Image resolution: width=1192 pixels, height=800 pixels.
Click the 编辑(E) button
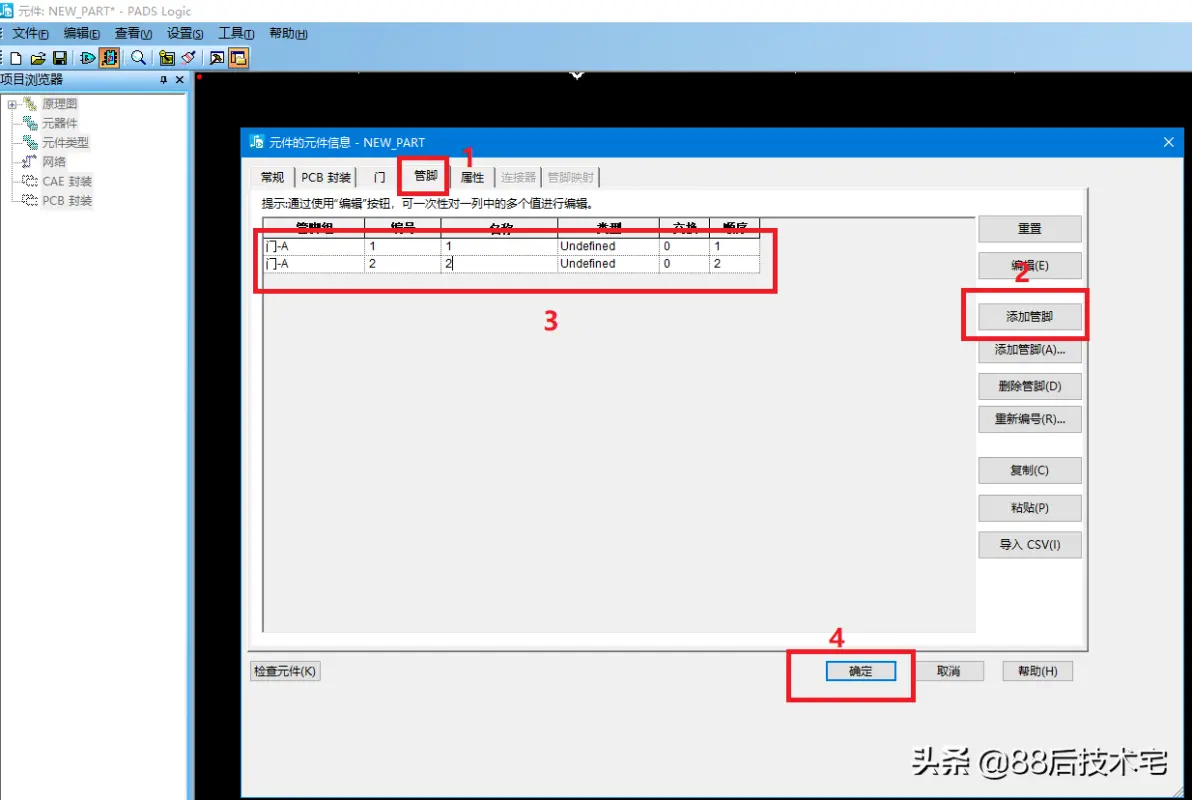point(1029,265)
